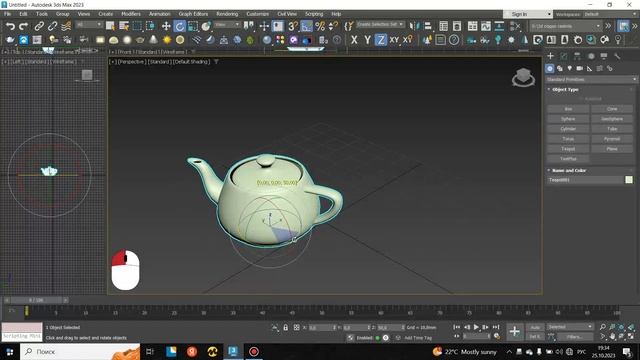Screen dimensions: 640x360
Task: Open the Curve Editor icon
Action: click(x=486, y=26)
